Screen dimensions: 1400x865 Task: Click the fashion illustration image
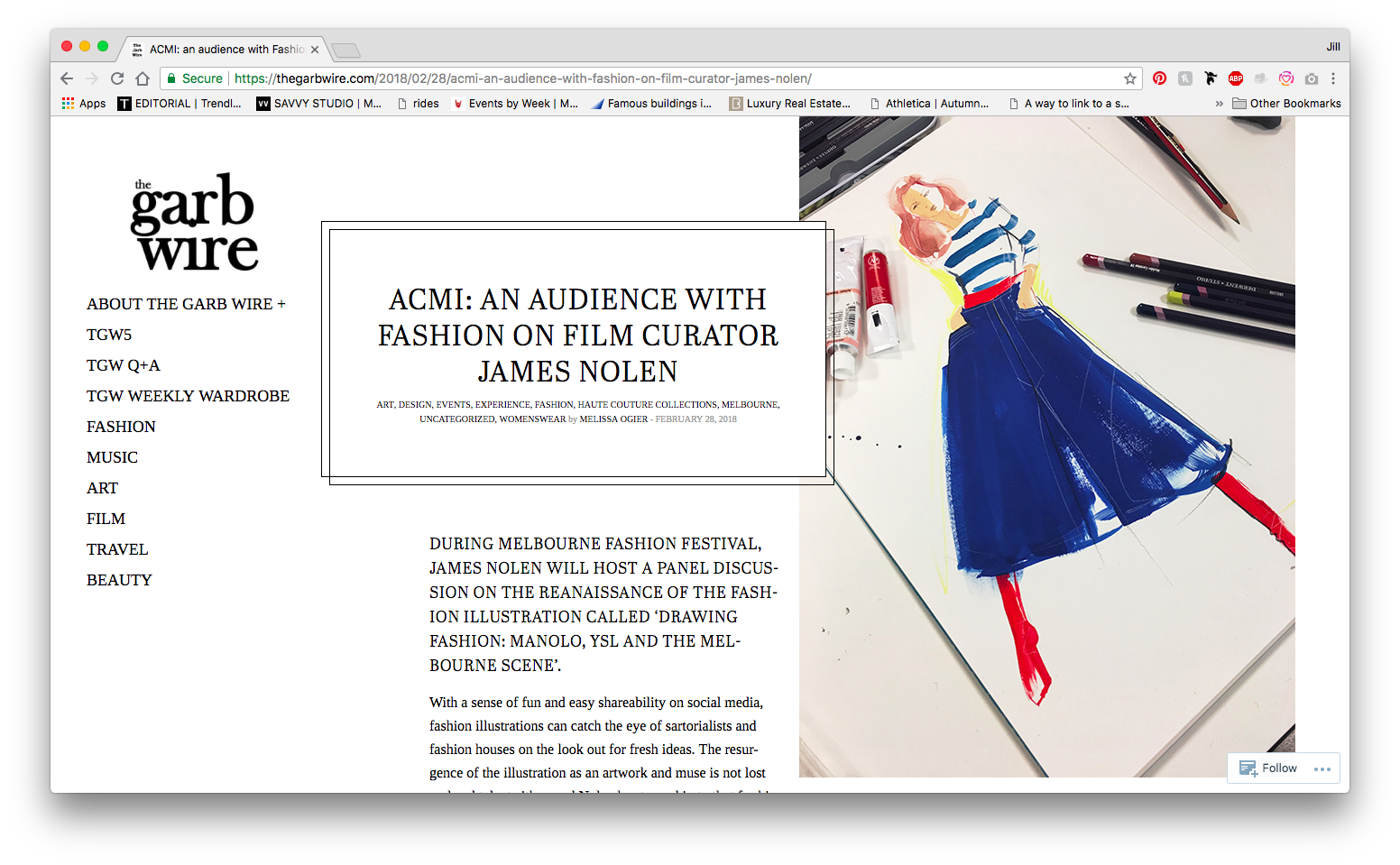1046,446
